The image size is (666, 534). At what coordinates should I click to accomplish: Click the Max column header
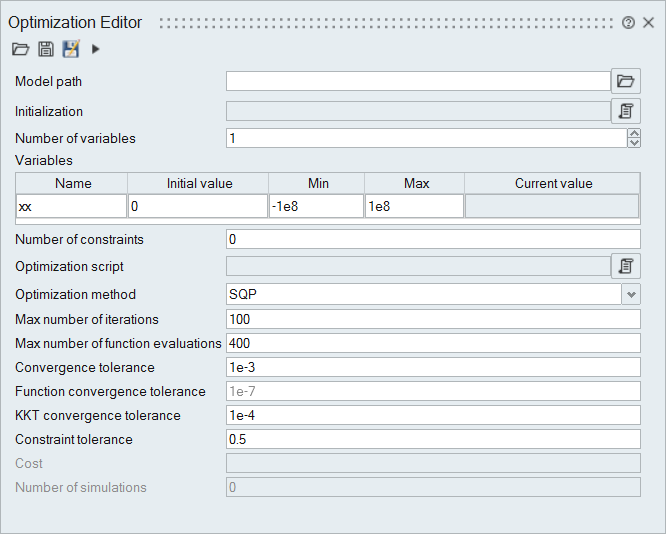point(415,183)
